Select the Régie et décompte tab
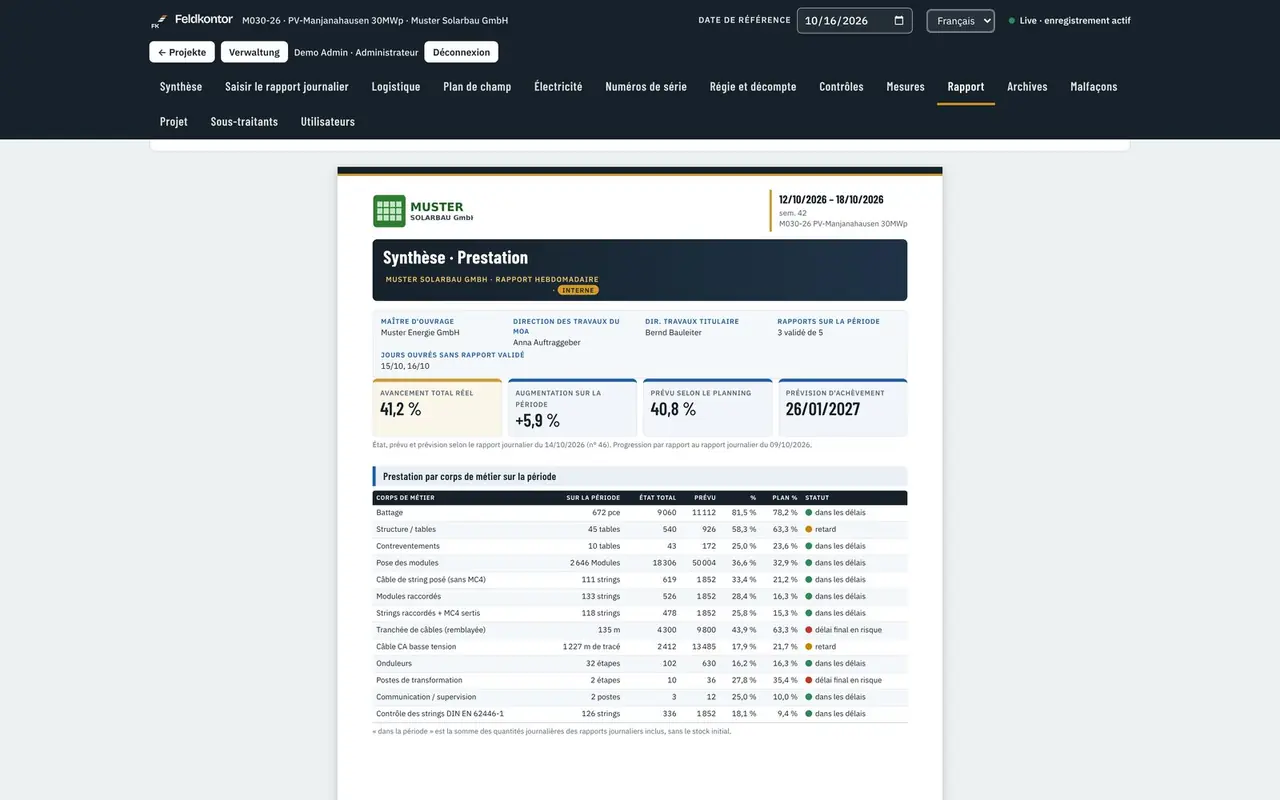 (x=753, y=87)
